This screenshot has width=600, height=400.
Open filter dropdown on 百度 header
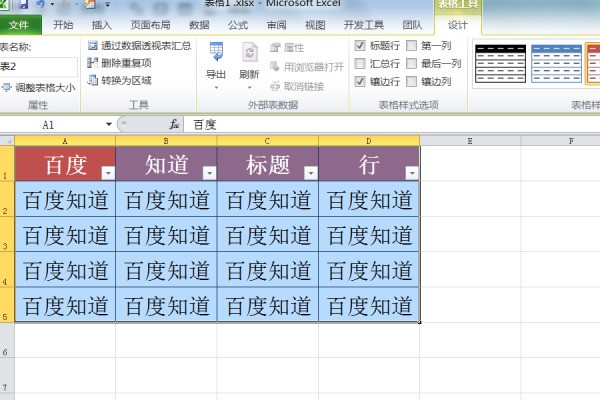107,173
